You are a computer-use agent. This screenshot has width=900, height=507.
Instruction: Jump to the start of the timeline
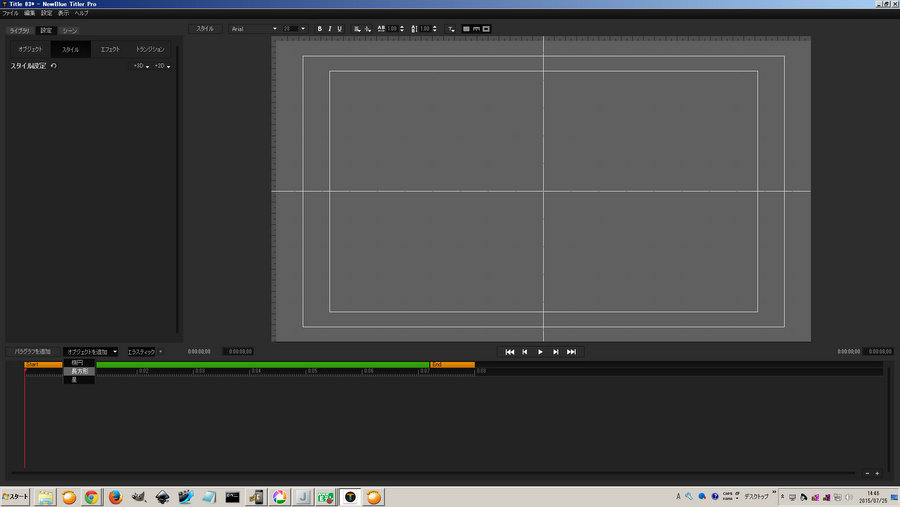point(510,352)
